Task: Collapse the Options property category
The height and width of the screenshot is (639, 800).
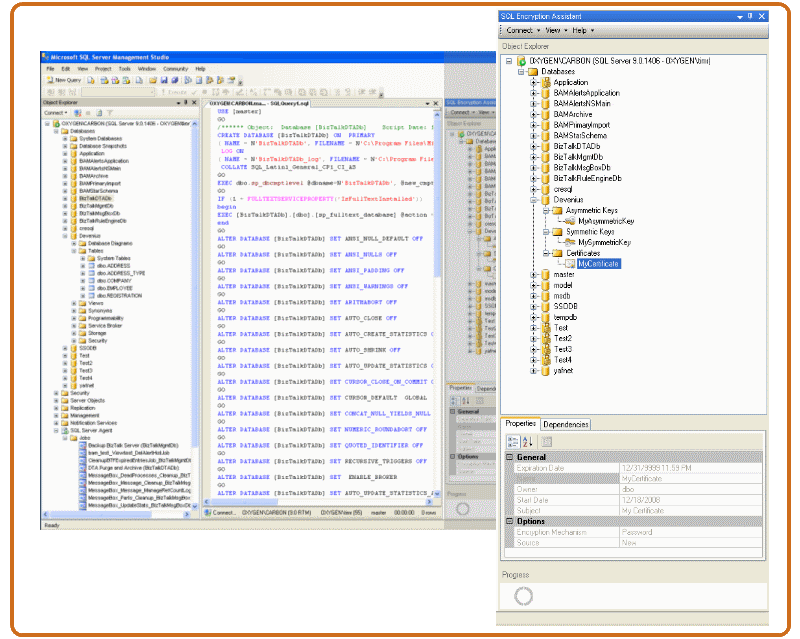Action: [x=509, y=521]
